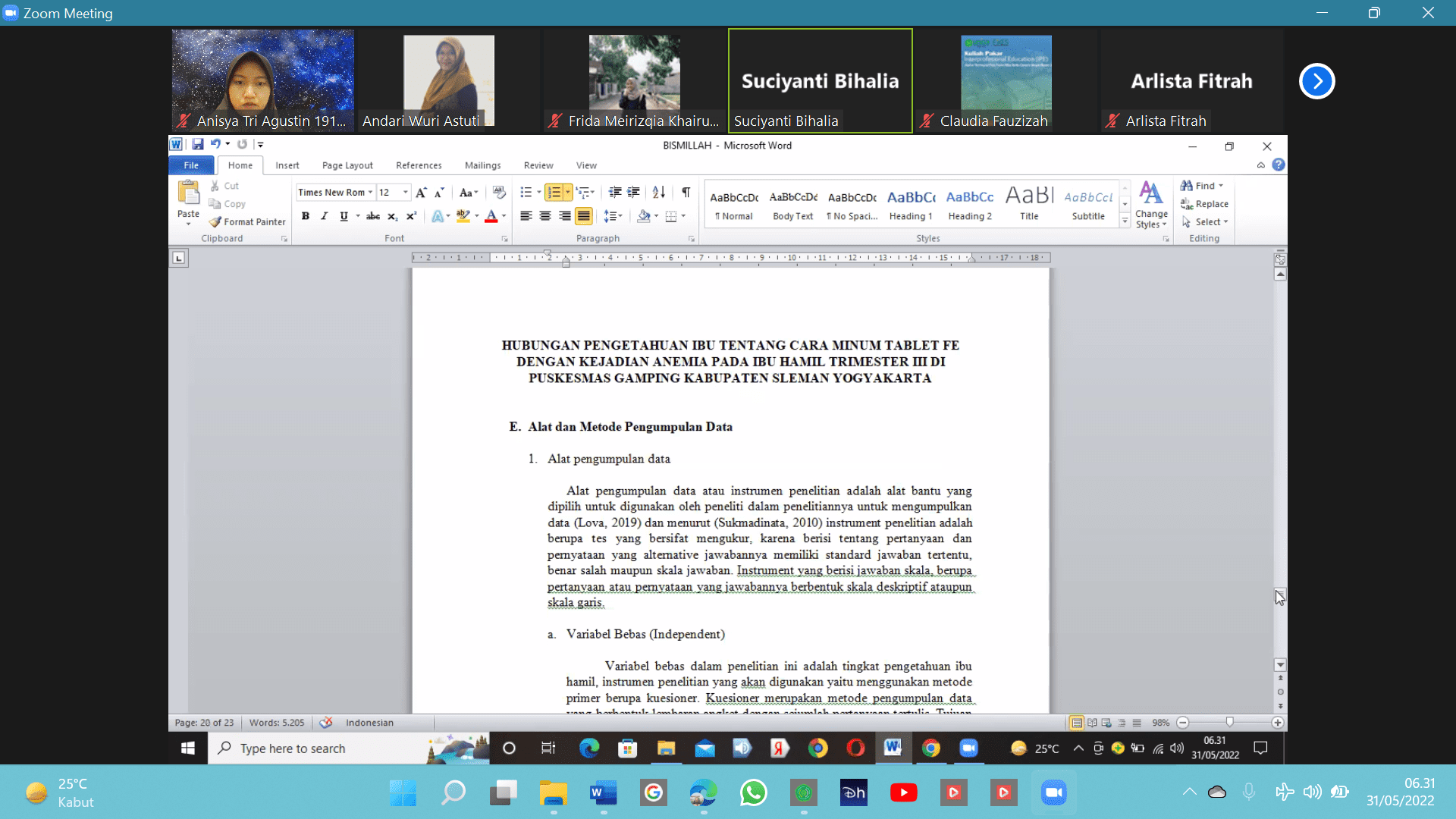Click the red Font Color swatch

tap(491, 216)
